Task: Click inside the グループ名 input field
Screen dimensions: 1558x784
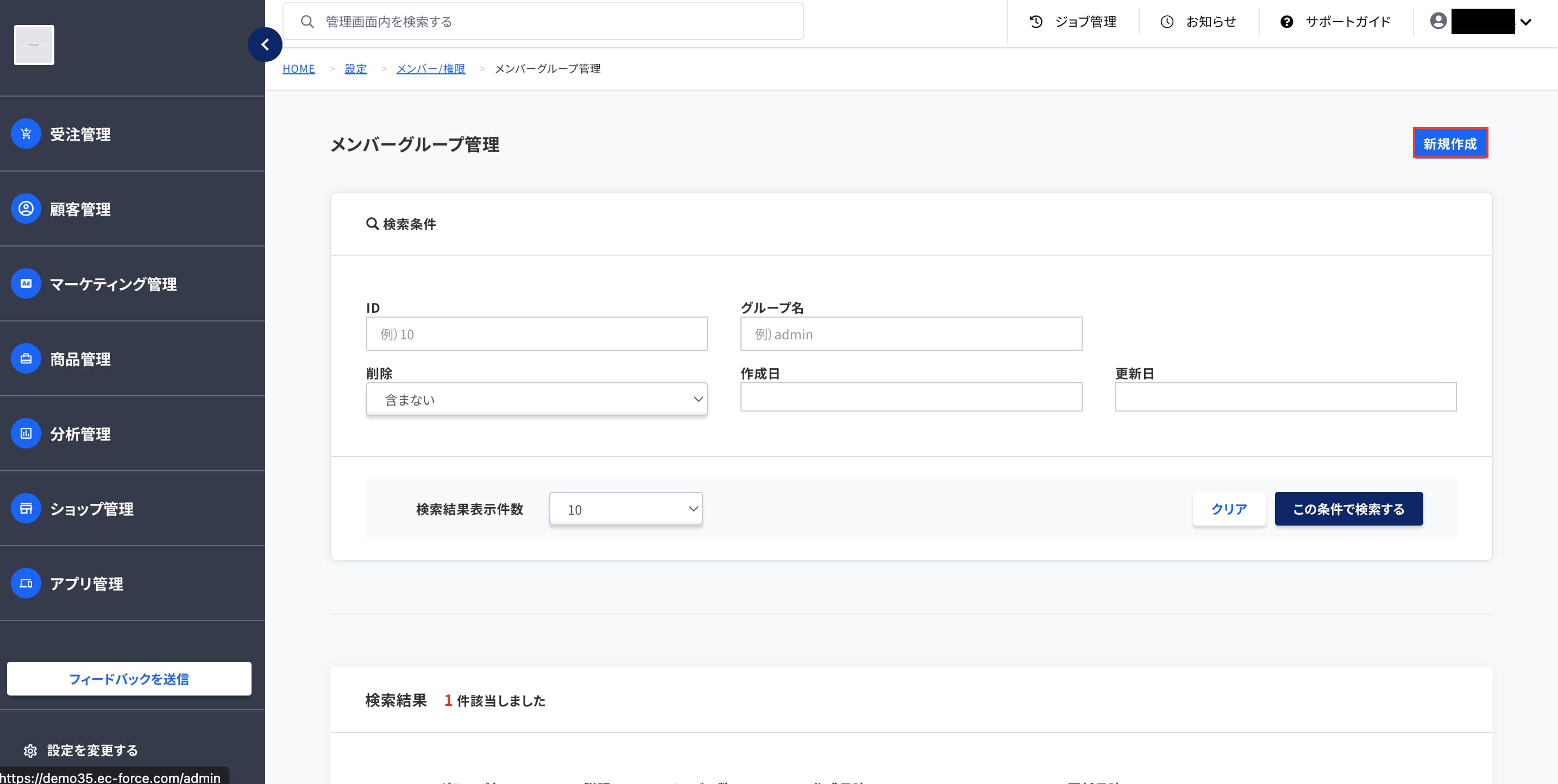Action: (910, 334)
